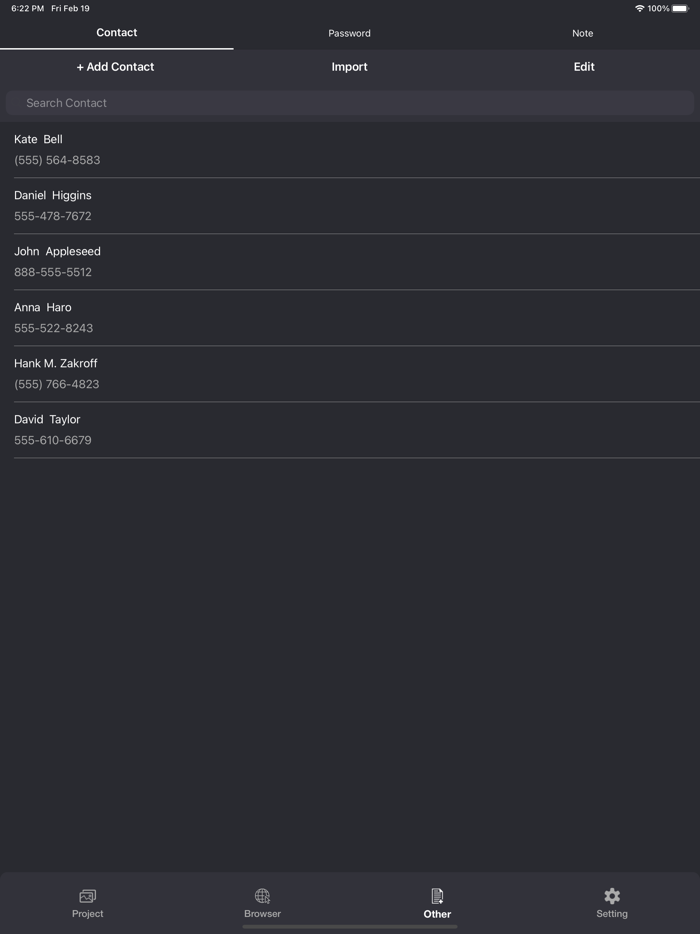
Task: Switch to the Note tab
Action: [582, 33]
